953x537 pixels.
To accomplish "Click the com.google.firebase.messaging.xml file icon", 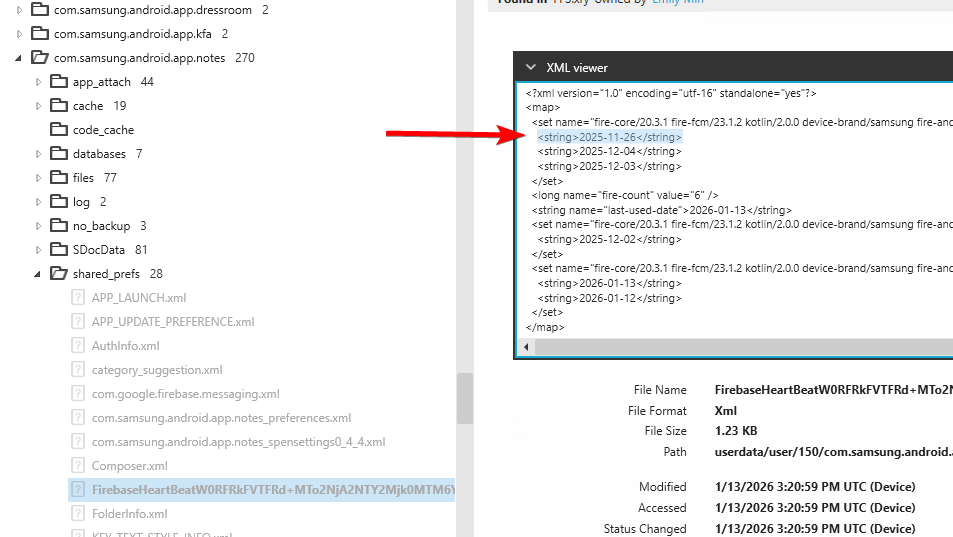I will [78, 393].
